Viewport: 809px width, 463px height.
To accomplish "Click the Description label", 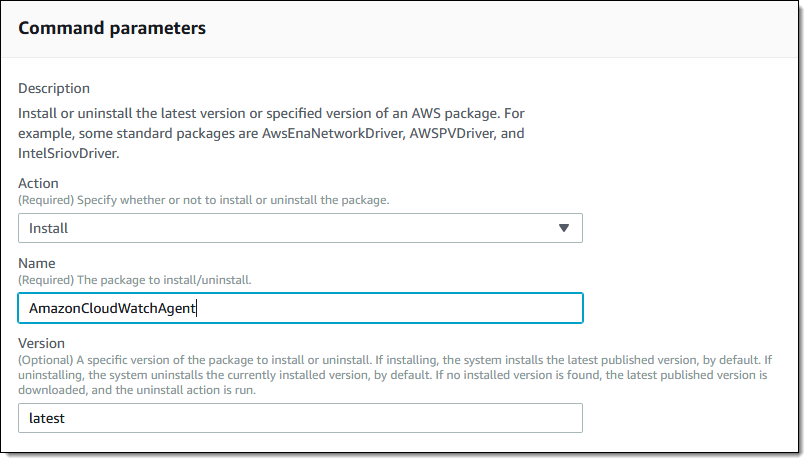I will 54,88.
